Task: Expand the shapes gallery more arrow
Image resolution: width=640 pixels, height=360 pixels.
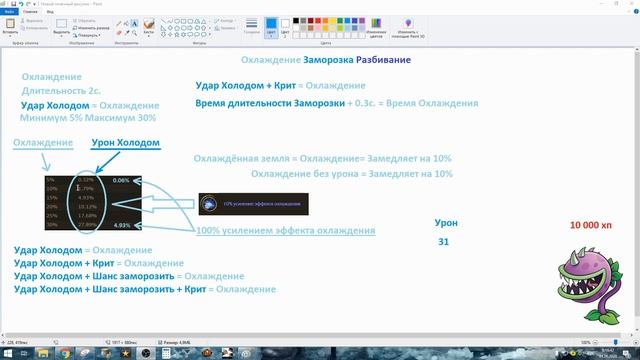Action: (x=210, y=34)
